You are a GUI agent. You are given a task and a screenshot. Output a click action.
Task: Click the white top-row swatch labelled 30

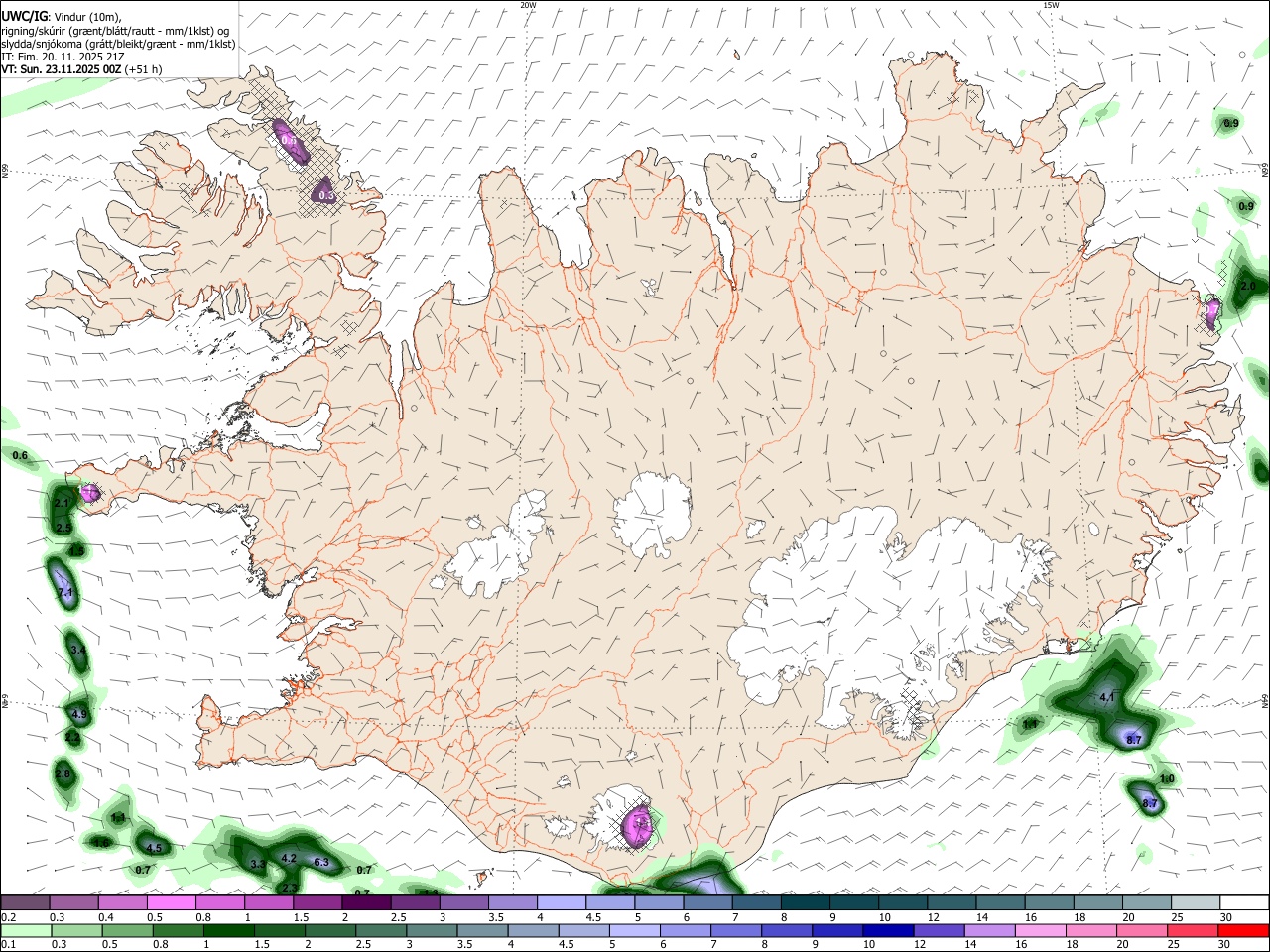(x=1243, y=902)
